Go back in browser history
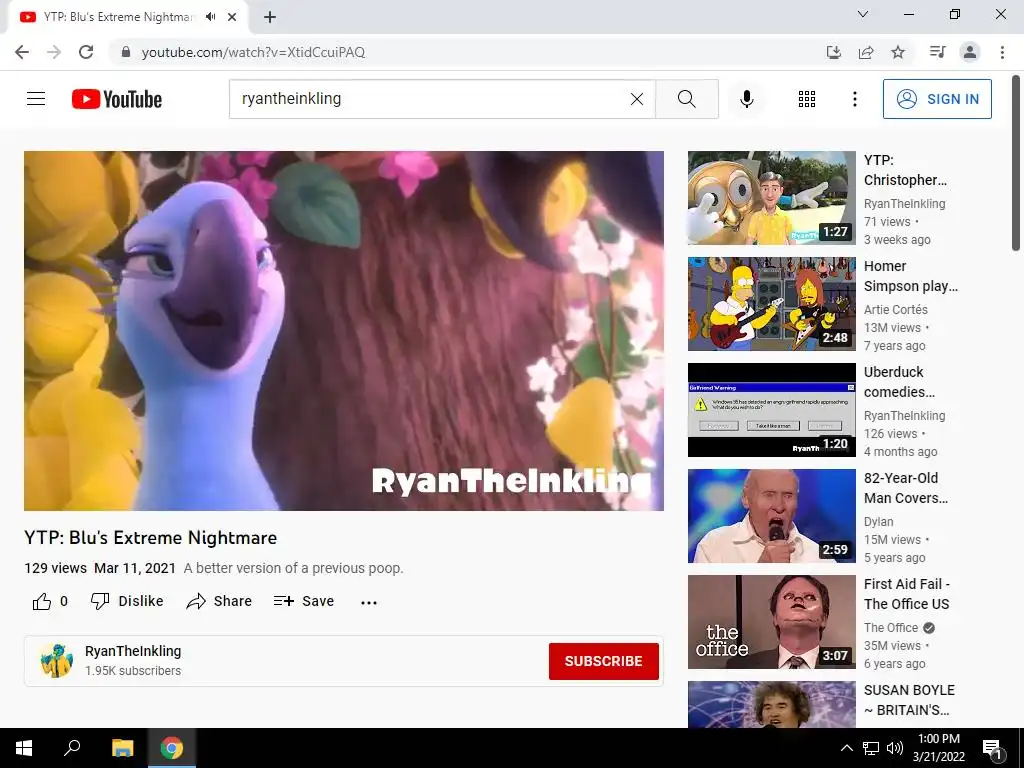Screen dimensions: 1024x768 [x=22, y=52]
